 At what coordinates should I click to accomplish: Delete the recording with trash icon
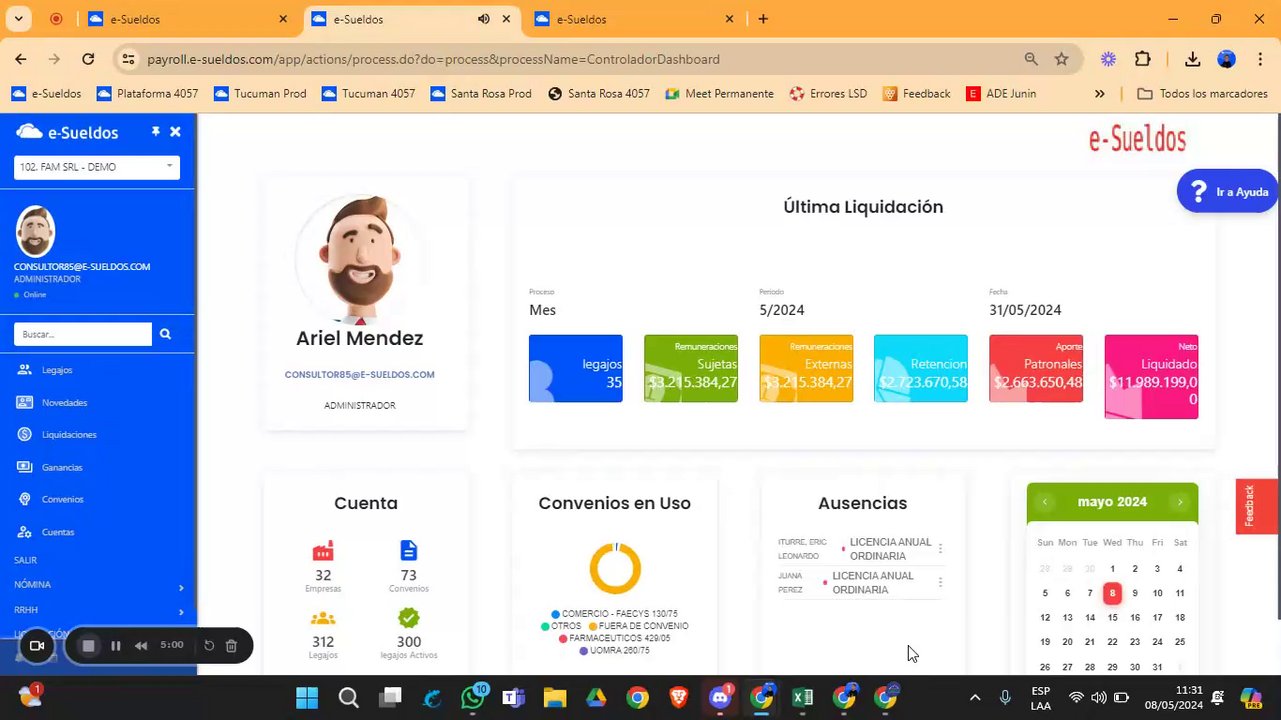(x=231, y=646)
